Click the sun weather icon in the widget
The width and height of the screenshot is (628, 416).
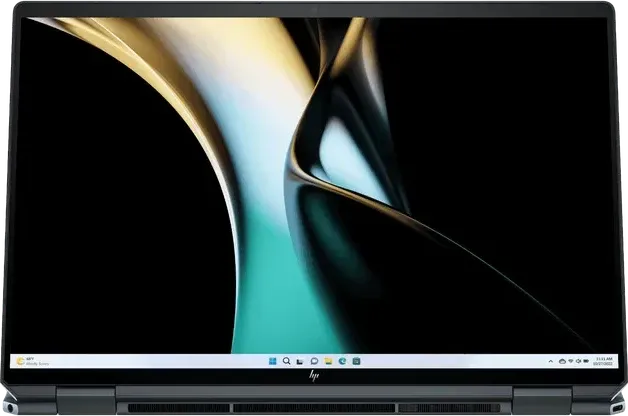click(x=17, y=360)
